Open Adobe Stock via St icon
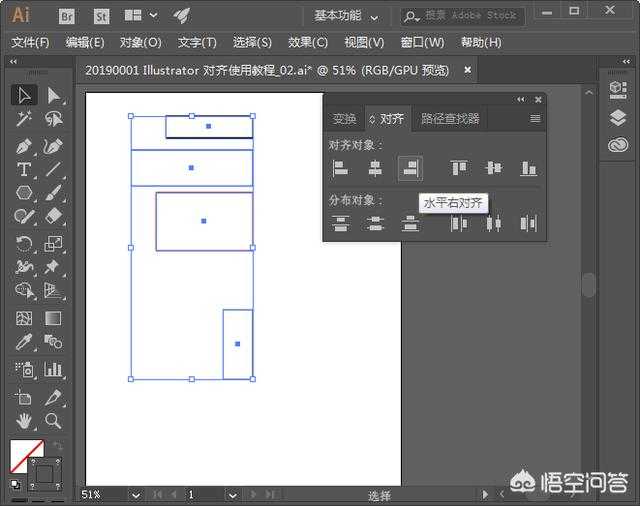640x506 pixels. coord(101,16)
